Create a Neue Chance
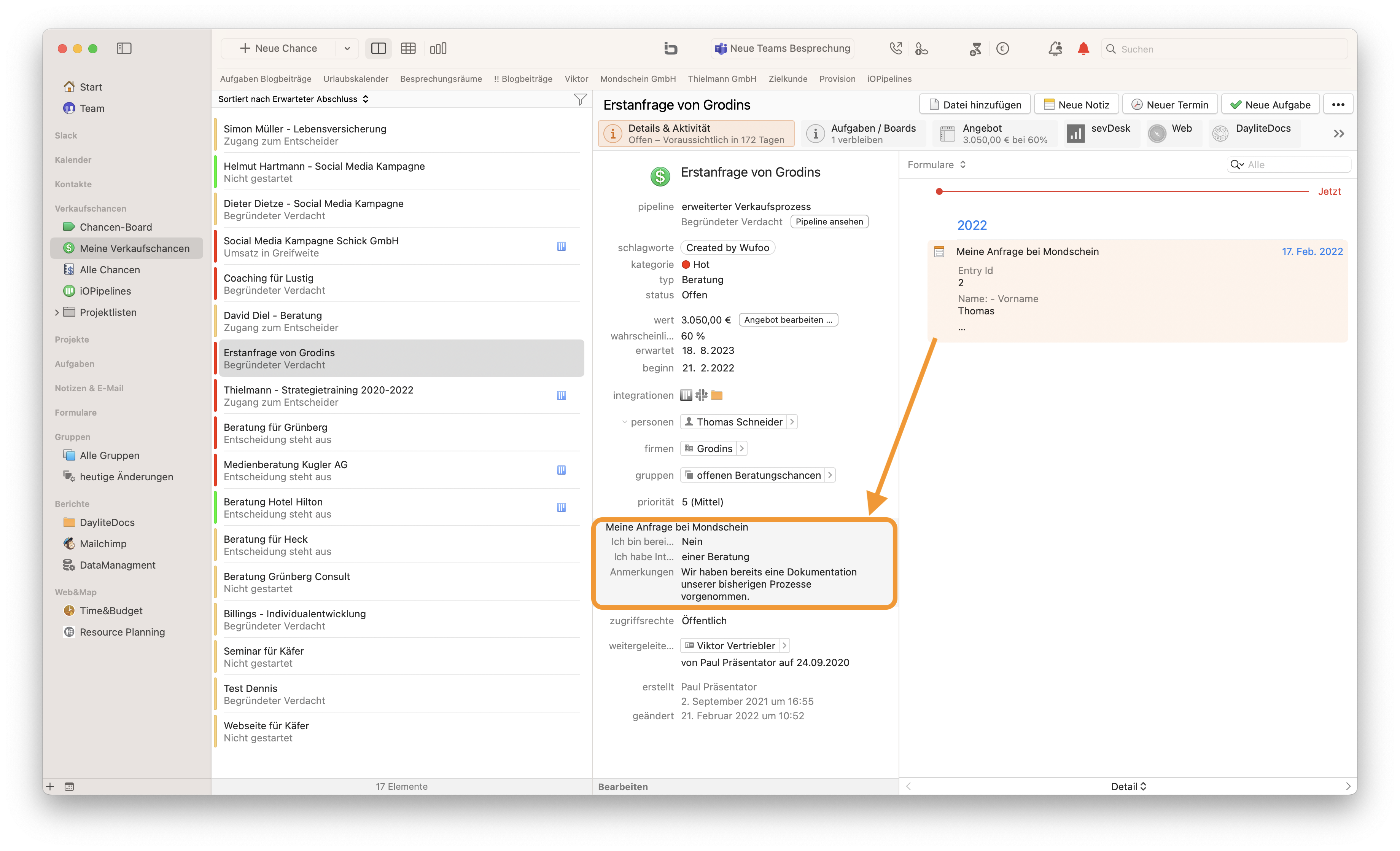Viewport: 1400px width, 851px height. tap(278, 48)
